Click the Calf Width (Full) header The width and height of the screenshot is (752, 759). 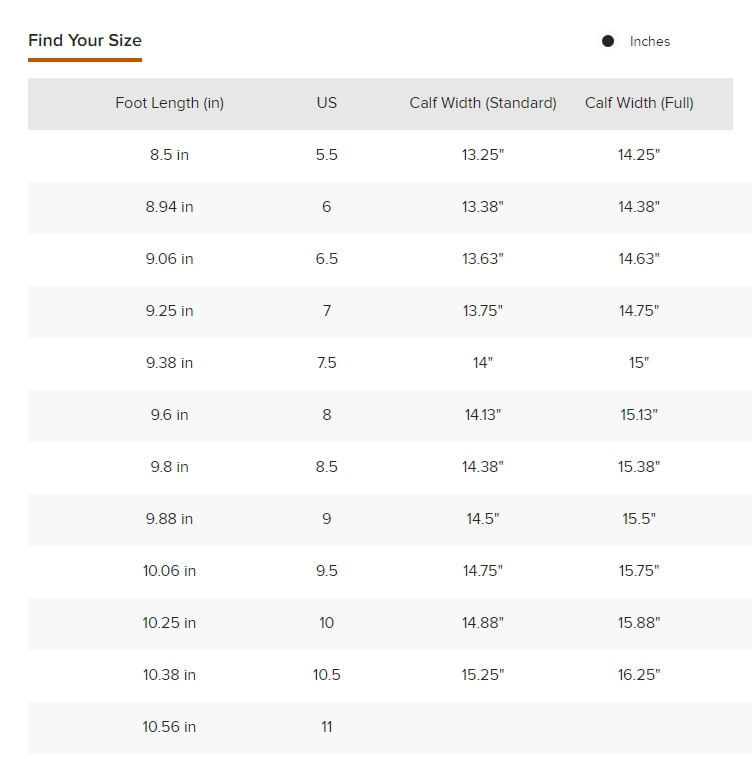click(639, 103)
